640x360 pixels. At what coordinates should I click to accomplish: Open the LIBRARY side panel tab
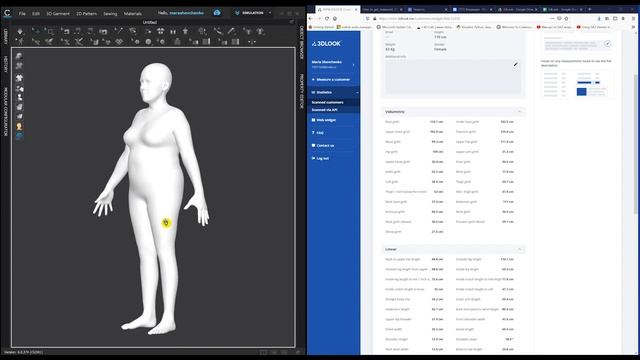6,36
